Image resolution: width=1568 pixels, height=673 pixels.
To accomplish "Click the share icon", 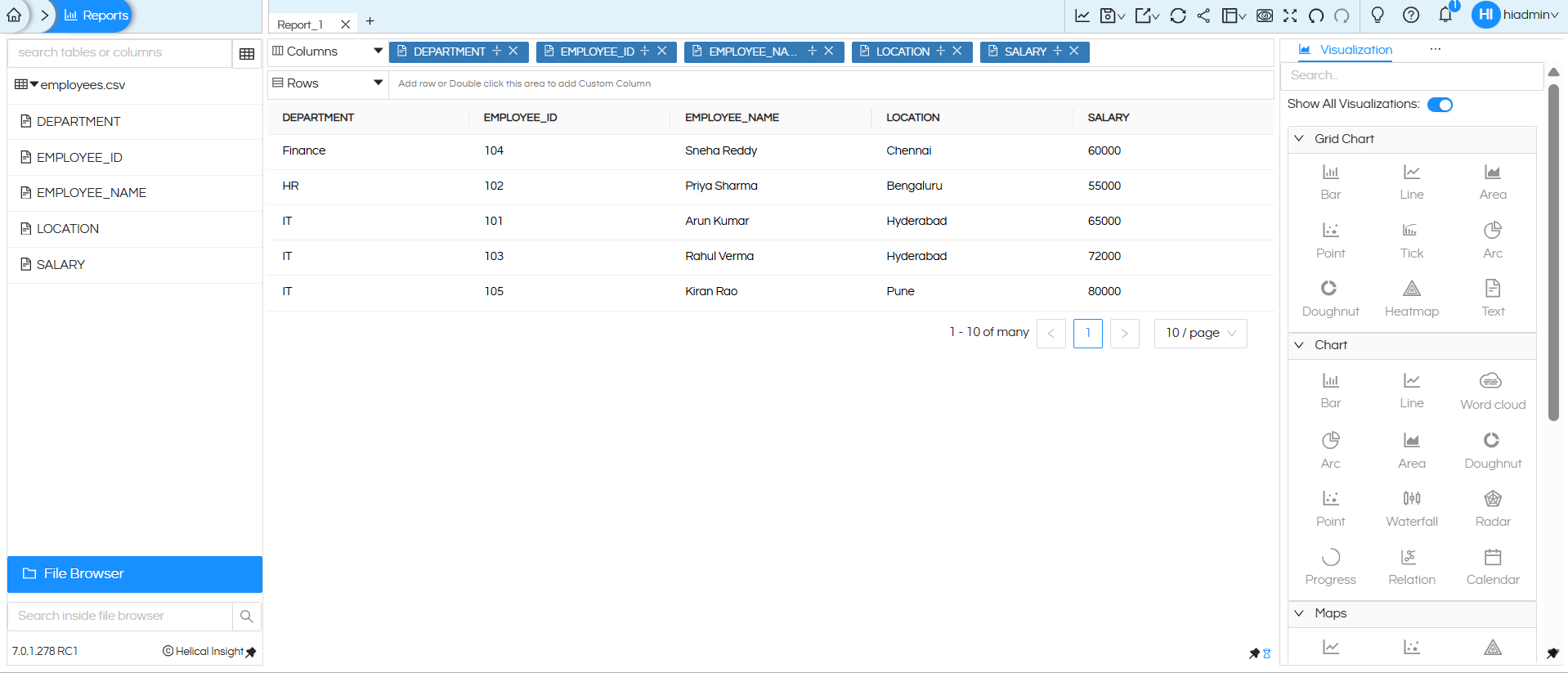I will click(1203, 16).
